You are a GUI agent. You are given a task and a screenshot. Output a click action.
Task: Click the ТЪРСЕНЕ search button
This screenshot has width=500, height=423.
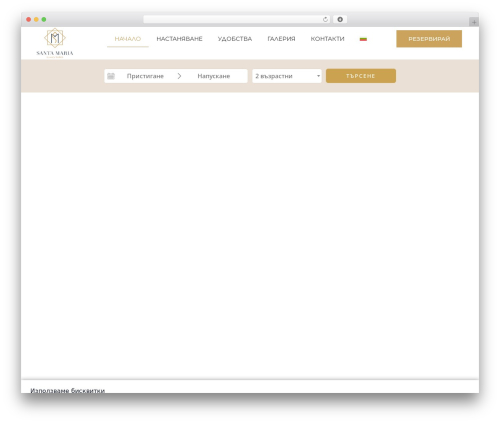pyautogui.click(x=361, y=76)
